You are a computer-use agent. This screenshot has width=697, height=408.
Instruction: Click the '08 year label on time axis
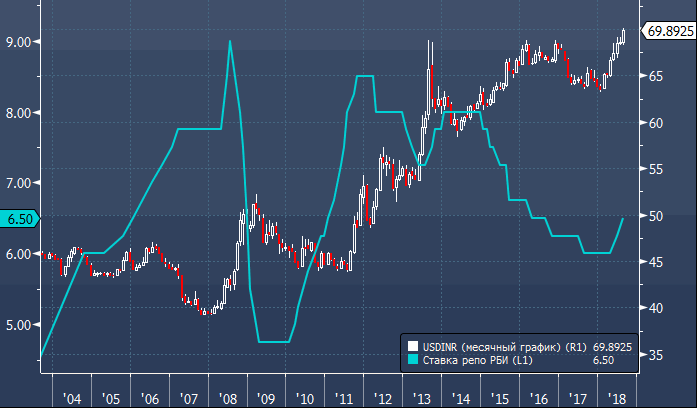pyautogui.click(x=227, y=397)
